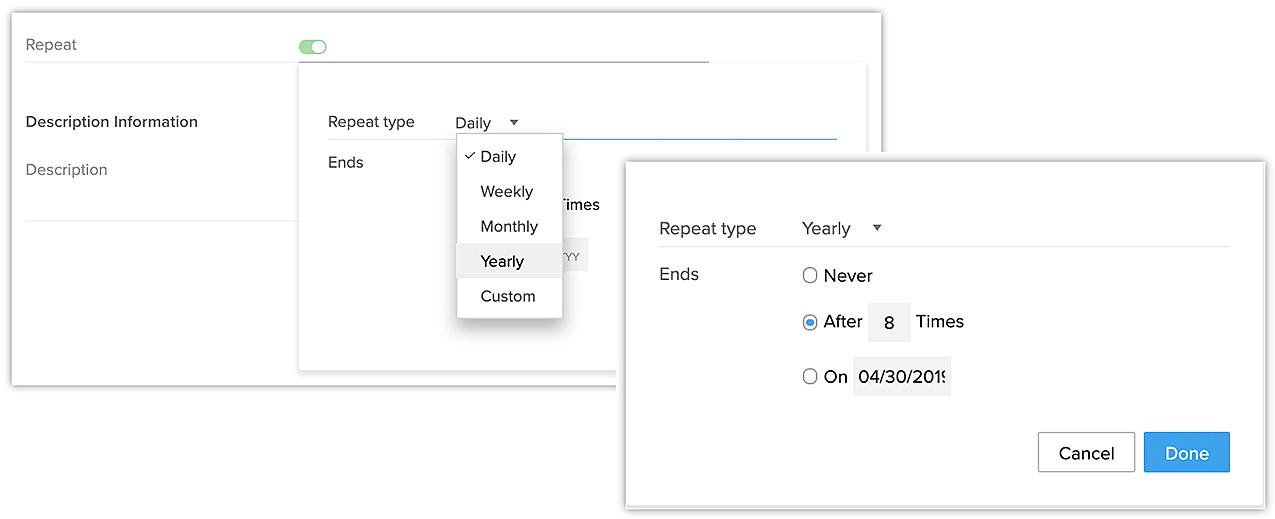The image size is (1275, 519).
Task: Choose Daily from the repeat list
Action: pos(498,157)
